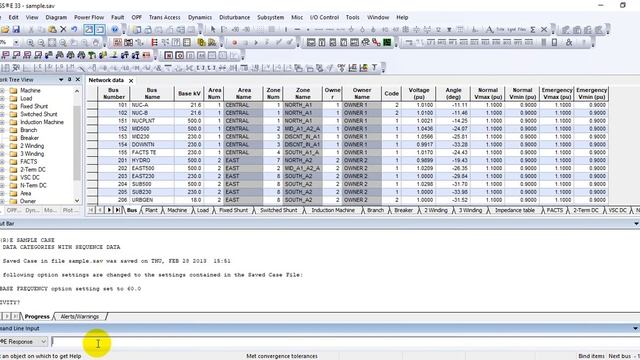Toggle auto-hide pin on Tree View pane
Screen dimensions: 640x360
69,80
